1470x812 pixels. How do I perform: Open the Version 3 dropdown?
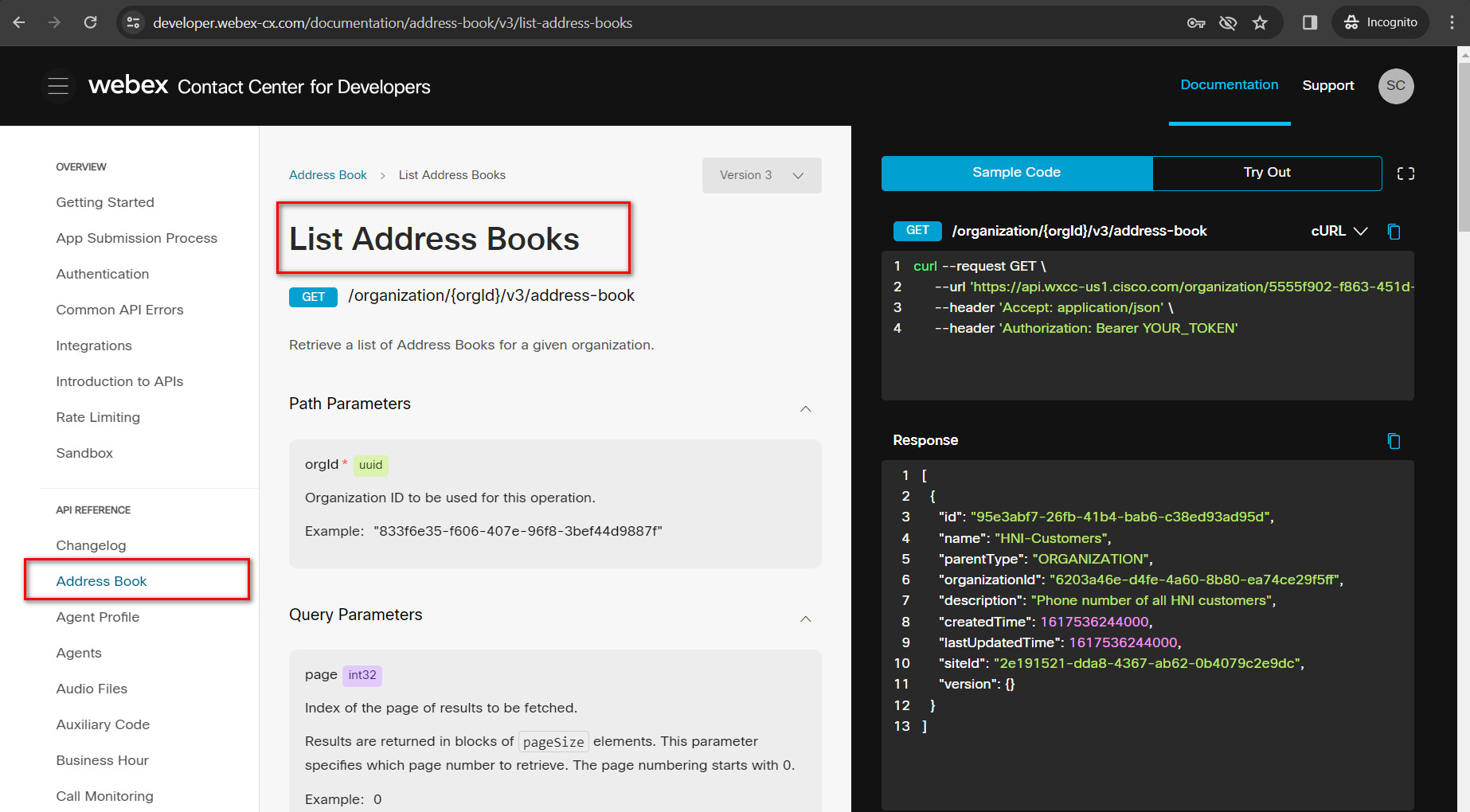point(761,175)
